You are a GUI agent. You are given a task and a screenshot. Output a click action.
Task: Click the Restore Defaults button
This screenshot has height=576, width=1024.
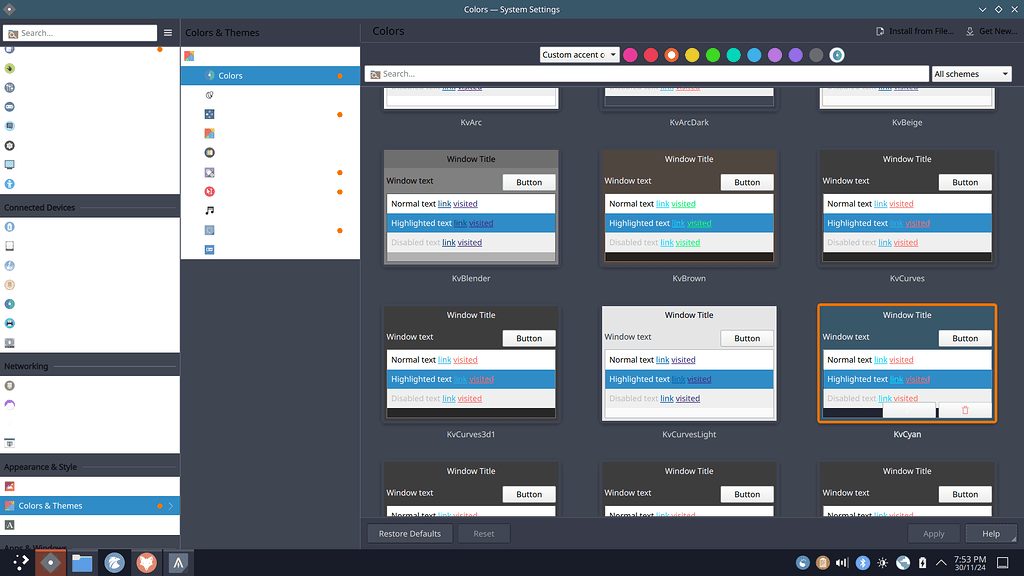point(409,533)
